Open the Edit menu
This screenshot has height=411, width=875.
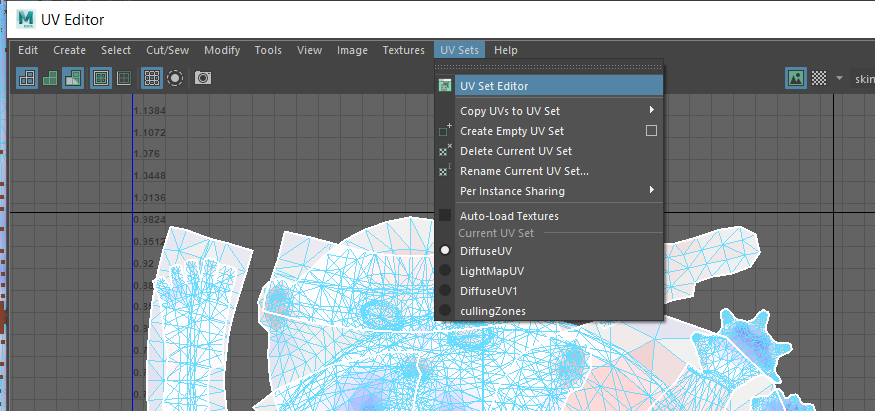pos(28,50)
